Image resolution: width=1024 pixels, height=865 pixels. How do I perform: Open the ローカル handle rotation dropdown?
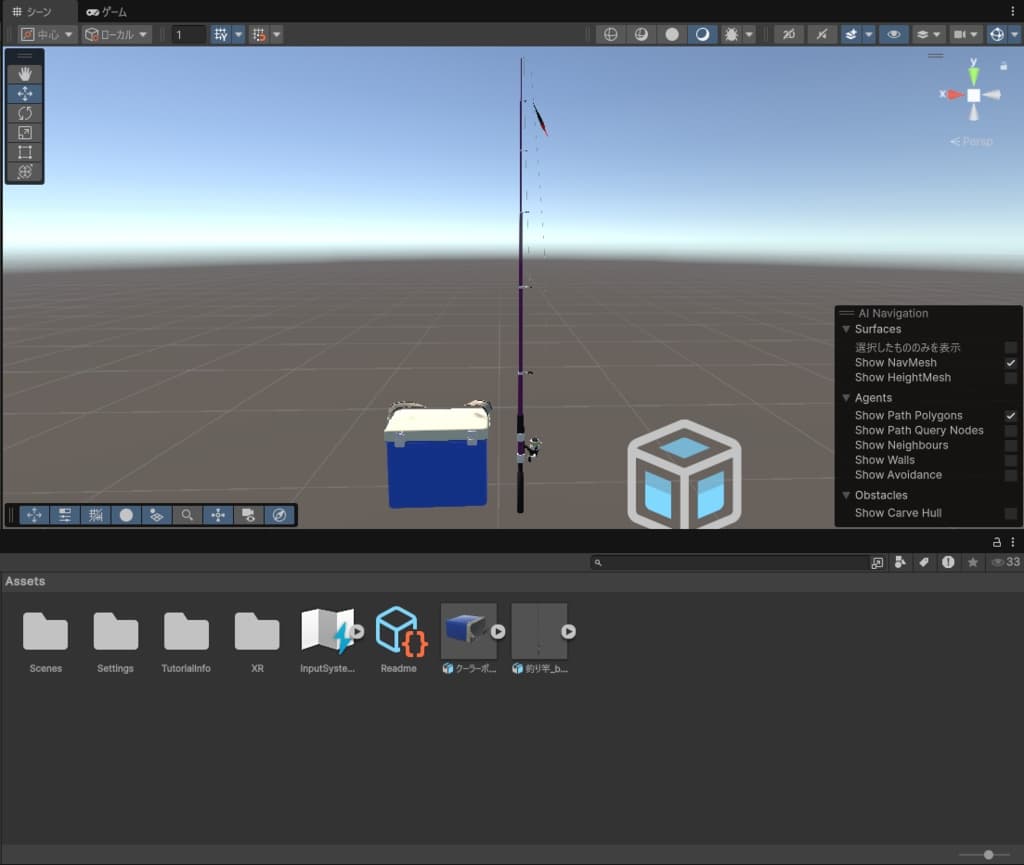[x=116, y=34]
